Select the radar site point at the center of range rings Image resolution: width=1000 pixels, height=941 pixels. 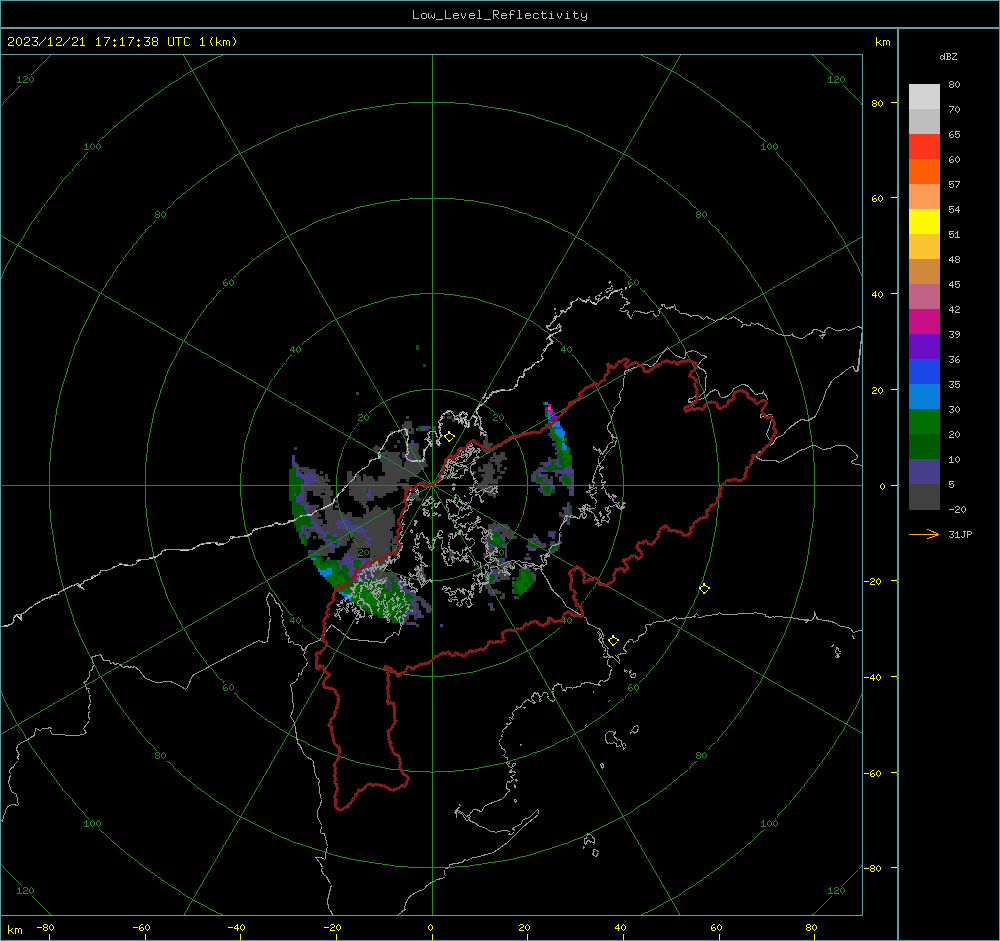click(x=432, y=486)
